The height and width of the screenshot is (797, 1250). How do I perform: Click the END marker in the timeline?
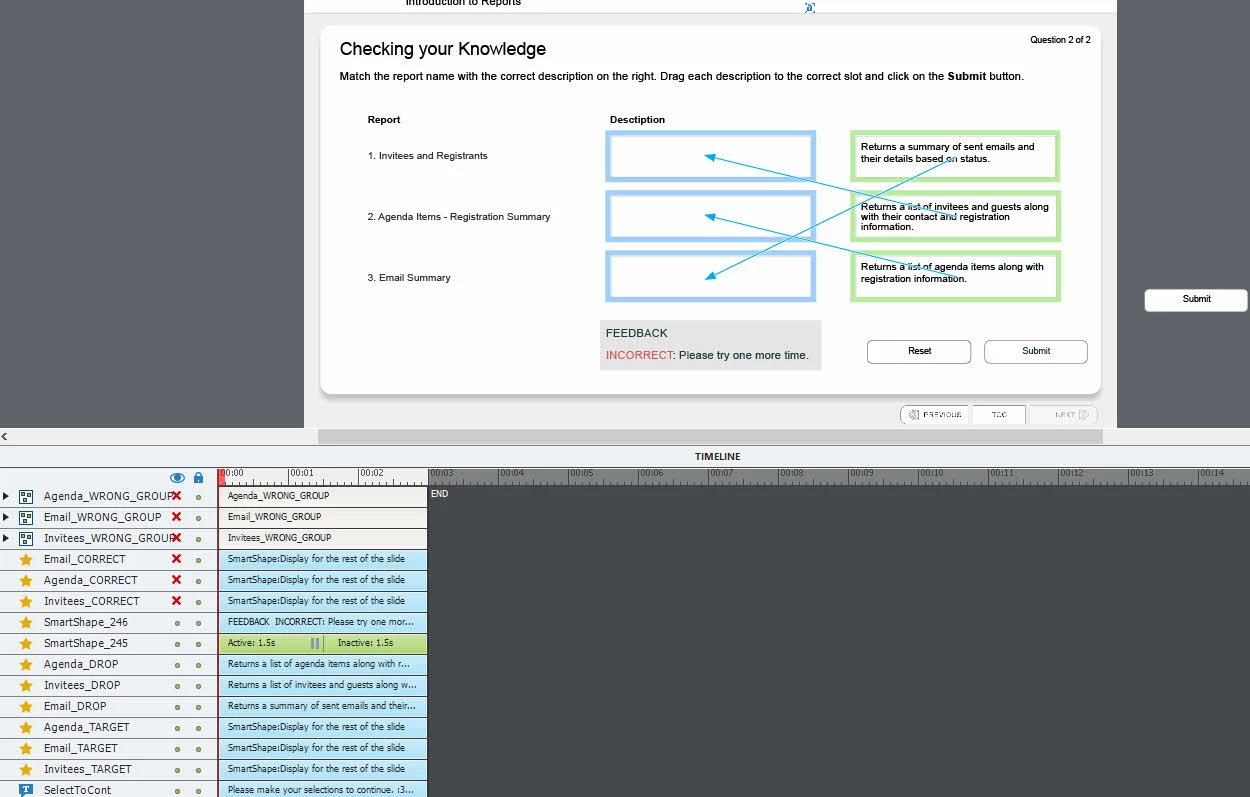[x=439, y=494]
